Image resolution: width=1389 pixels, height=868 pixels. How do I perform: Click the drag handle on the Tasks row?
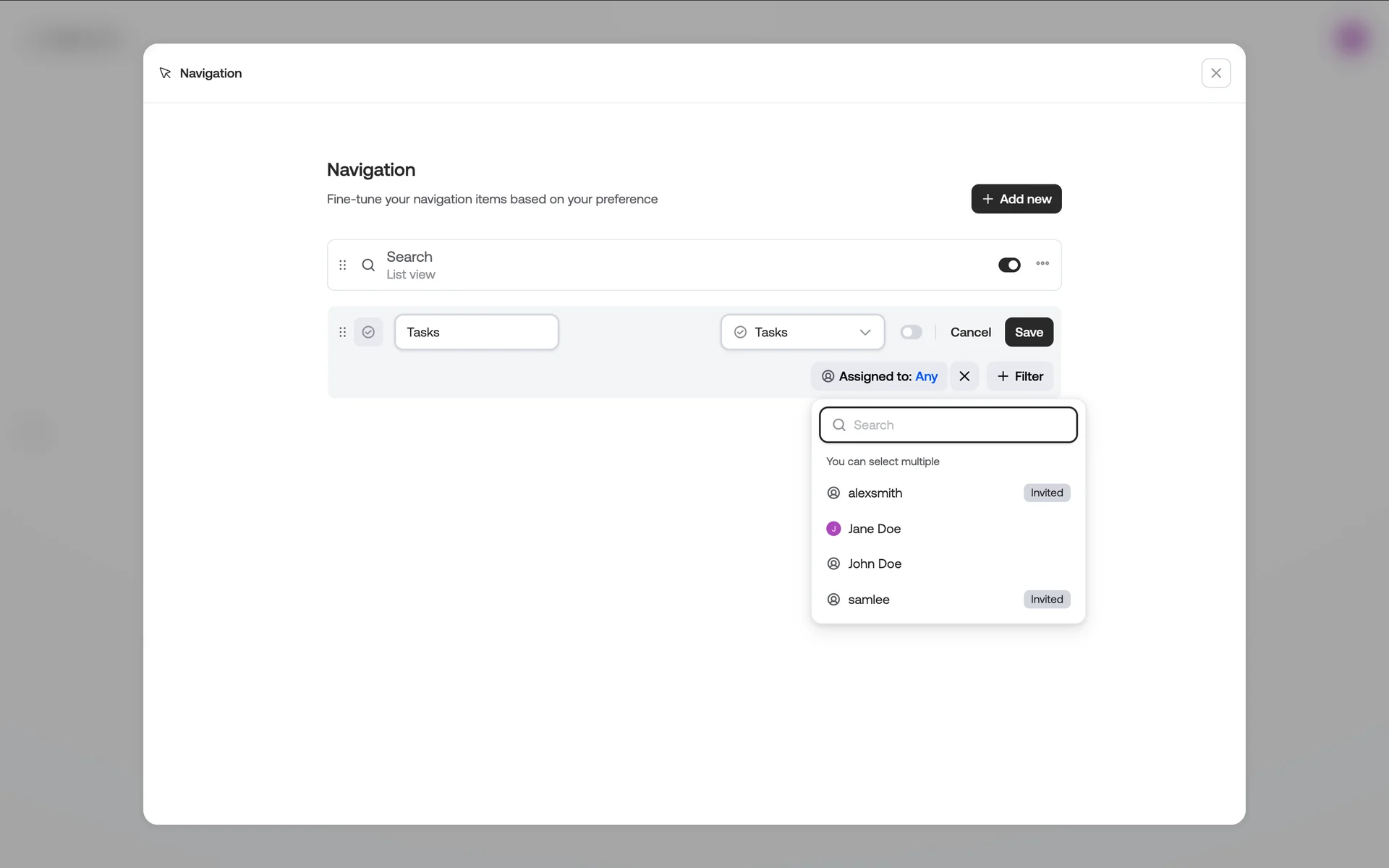pyautogui.click(x=343, y=332)
